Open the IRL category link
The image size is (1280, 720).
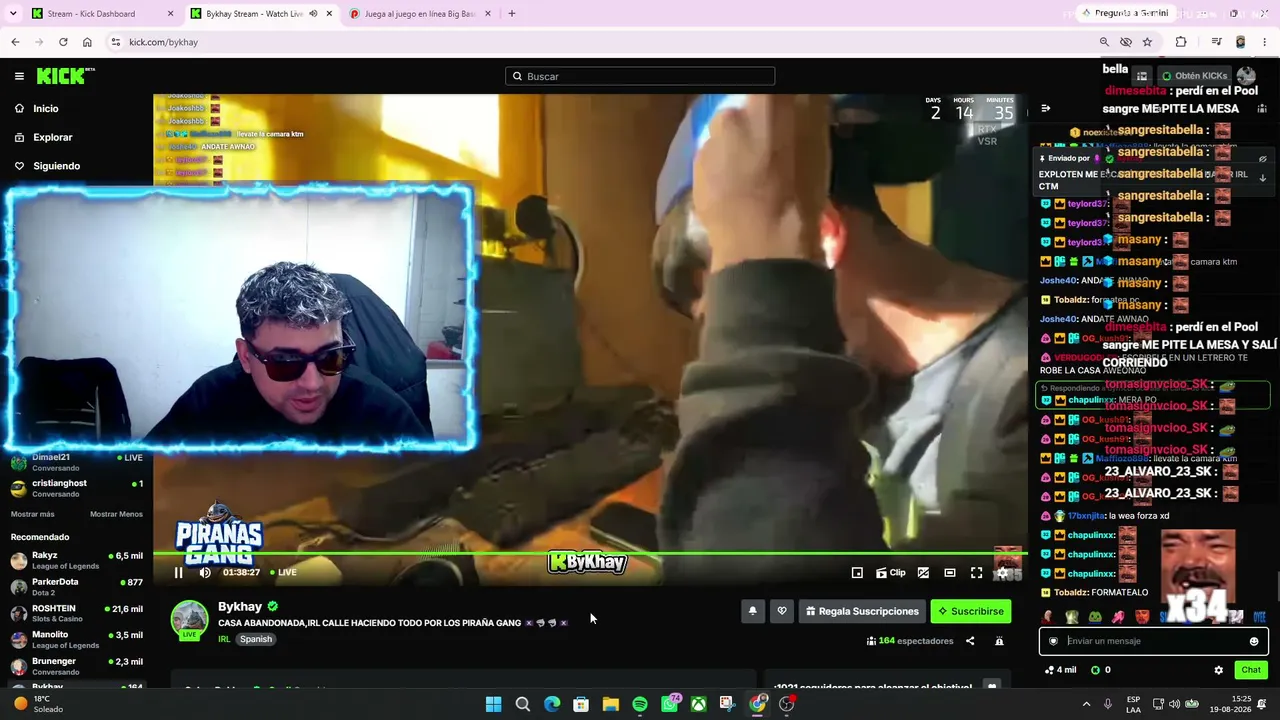coord(224,639)
